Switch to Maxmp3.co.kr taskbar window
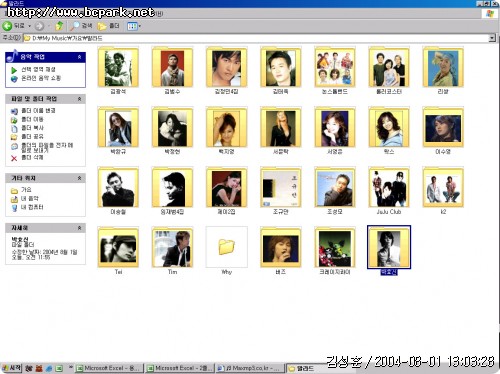This screenshot has width=500, height=374. (250, 368)
